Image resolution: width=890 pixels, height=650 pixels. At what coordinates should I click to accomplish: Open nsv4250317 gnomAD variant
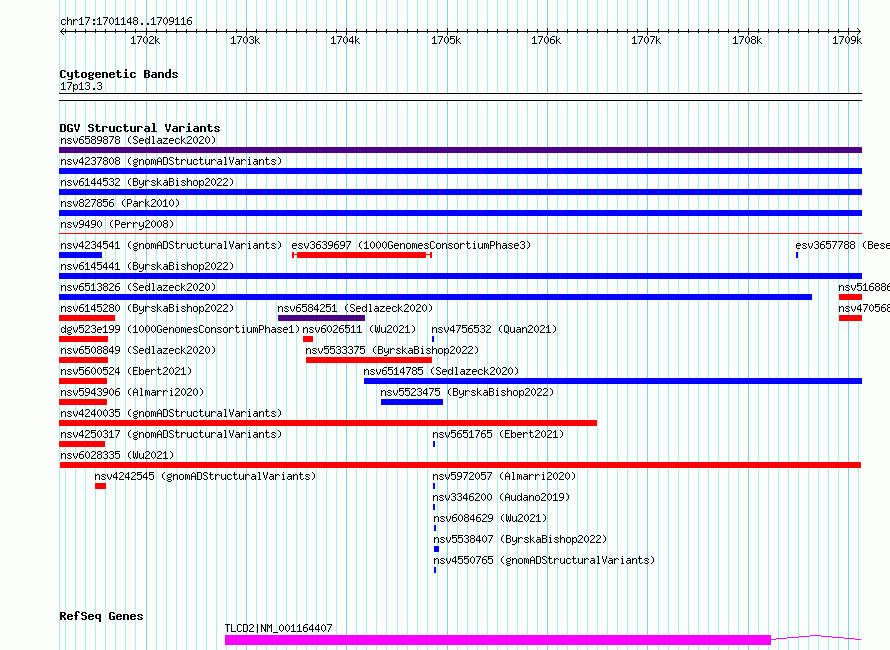(171, 434)
